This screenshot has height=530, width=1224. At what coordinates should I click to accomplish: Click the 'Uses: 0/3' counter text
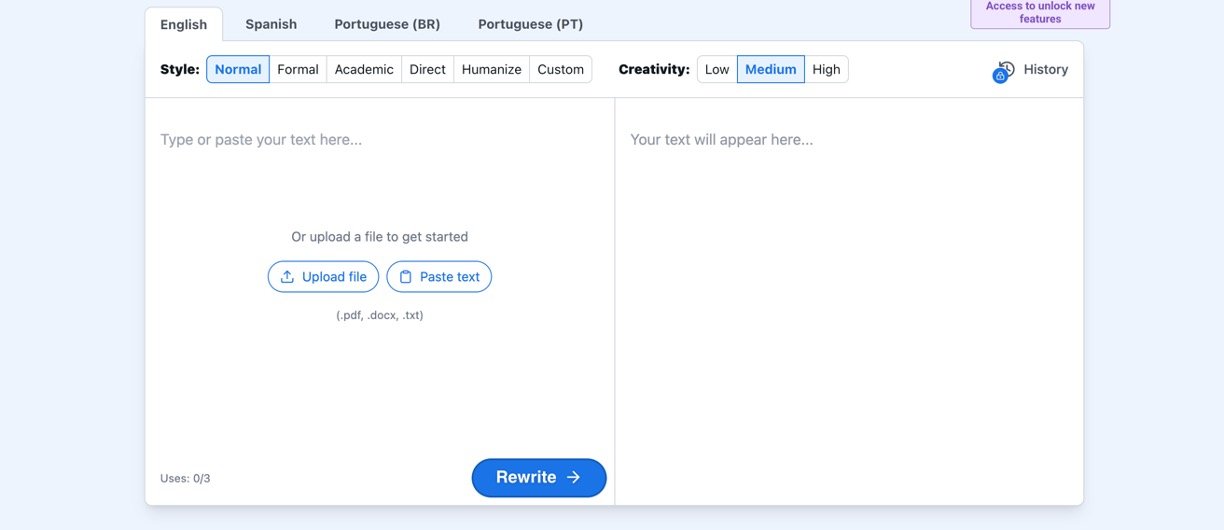[185, 479]
